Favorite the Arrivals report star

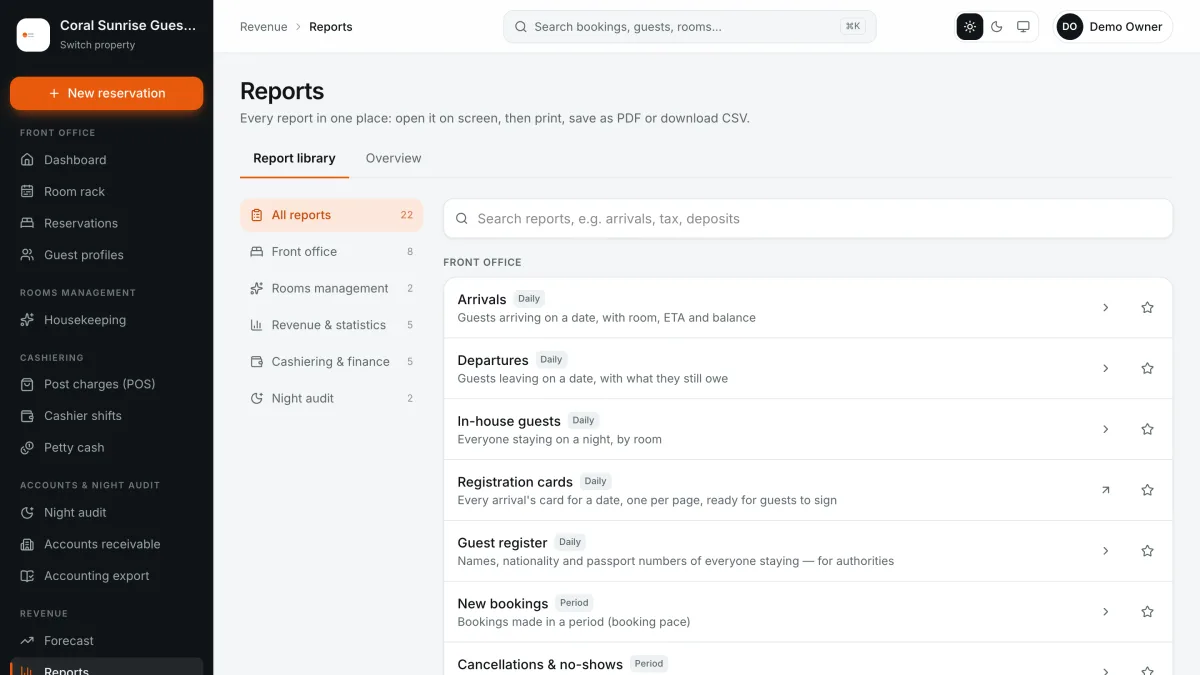pos(1147,308)
